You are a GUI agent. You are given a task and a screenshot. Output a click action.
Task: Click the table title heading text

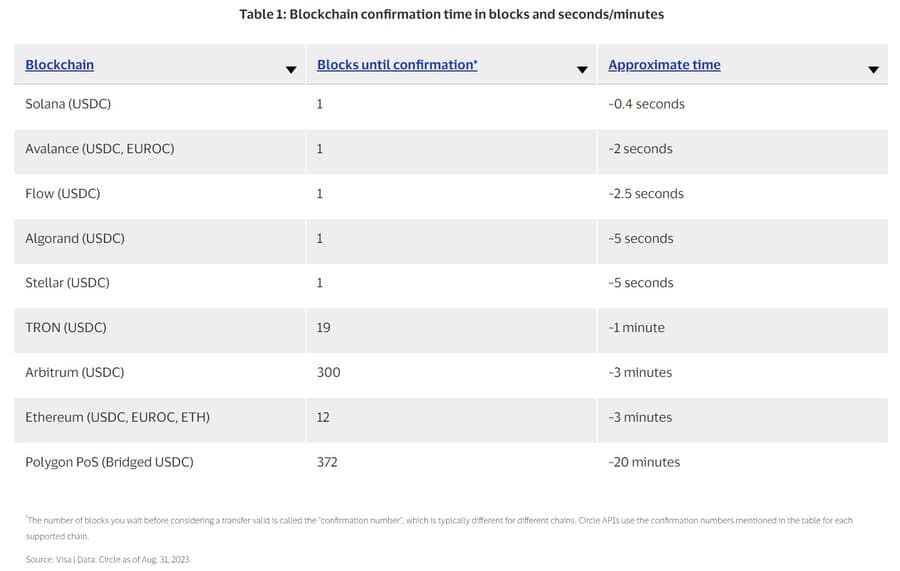pyautogui.click(x=452, y=14)
